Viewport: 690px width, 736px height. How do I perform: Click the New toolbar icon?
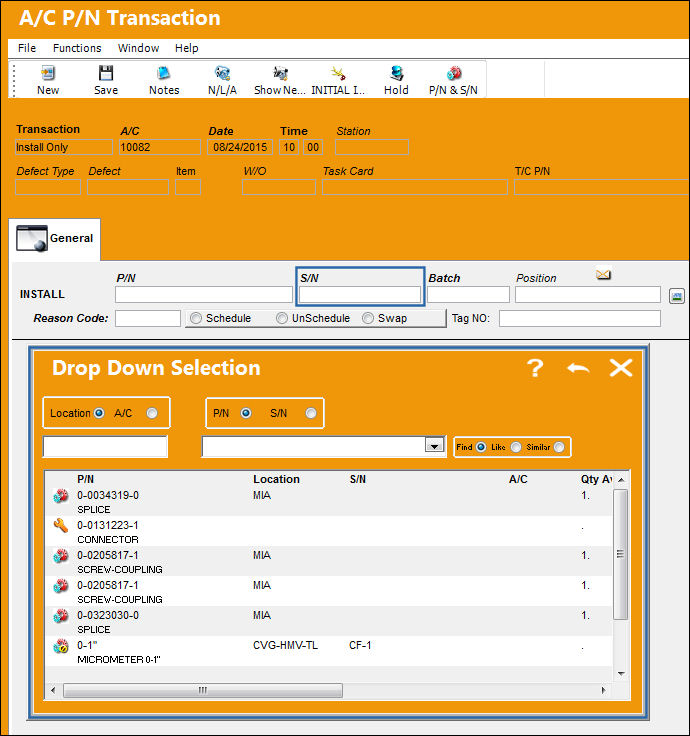pyautogui.click(x=48, y=73)
